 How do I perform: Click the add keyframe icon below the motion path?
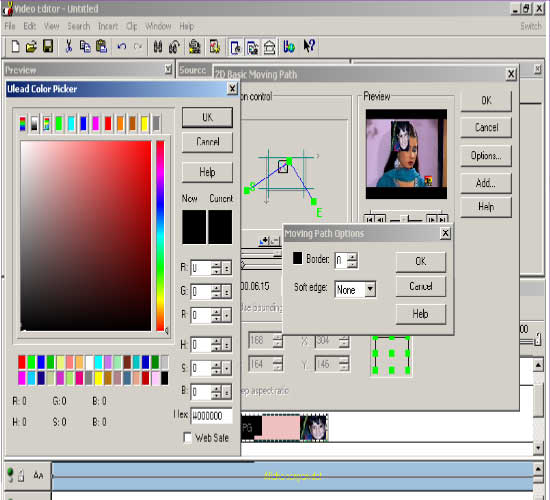coord(264,240)
